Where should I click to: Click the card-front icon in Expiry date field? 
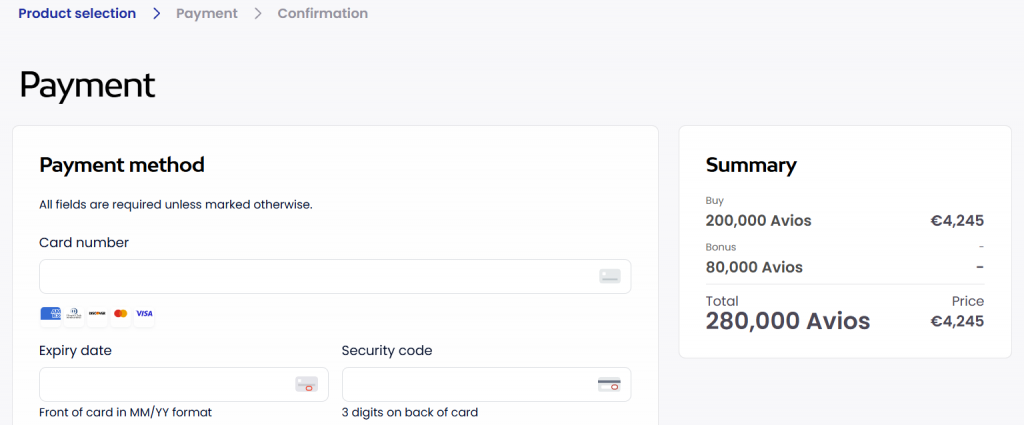[x=306, y=384]
